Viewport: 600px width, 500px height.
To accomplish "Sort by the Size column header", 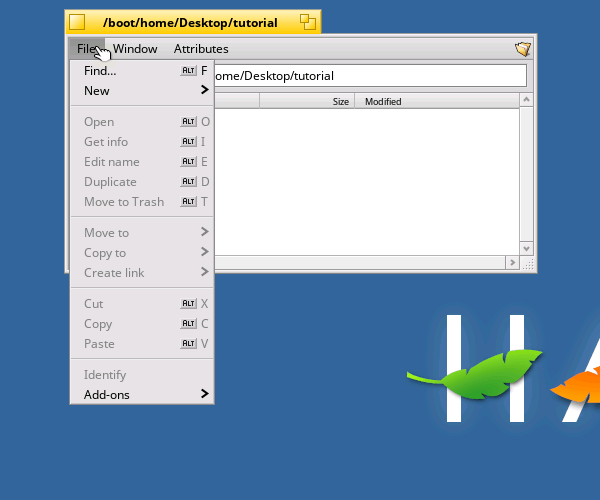I will (x=306, y=101).
